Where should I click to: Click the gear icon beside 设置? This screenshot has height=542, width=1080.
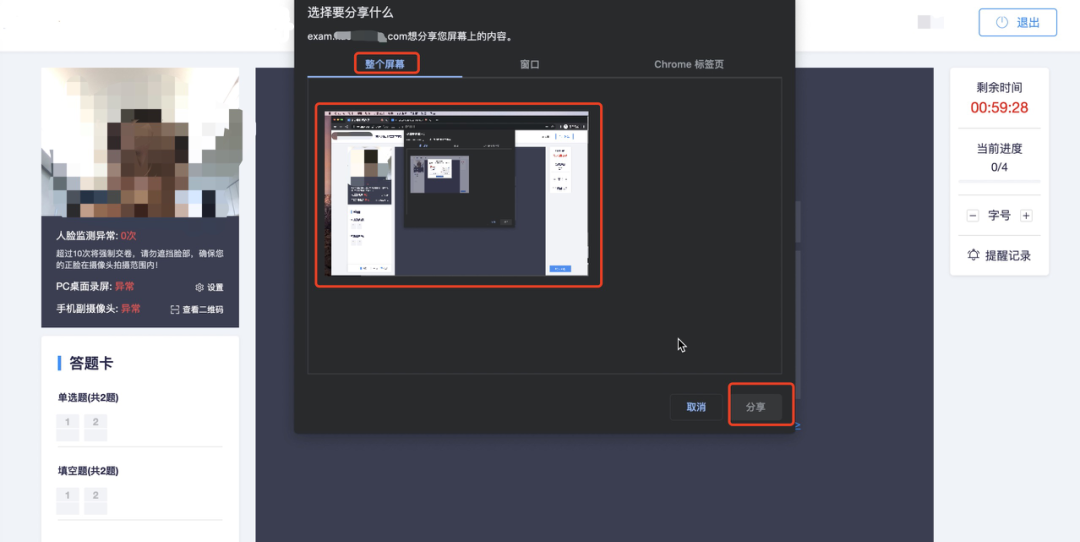tap(199, 288)
